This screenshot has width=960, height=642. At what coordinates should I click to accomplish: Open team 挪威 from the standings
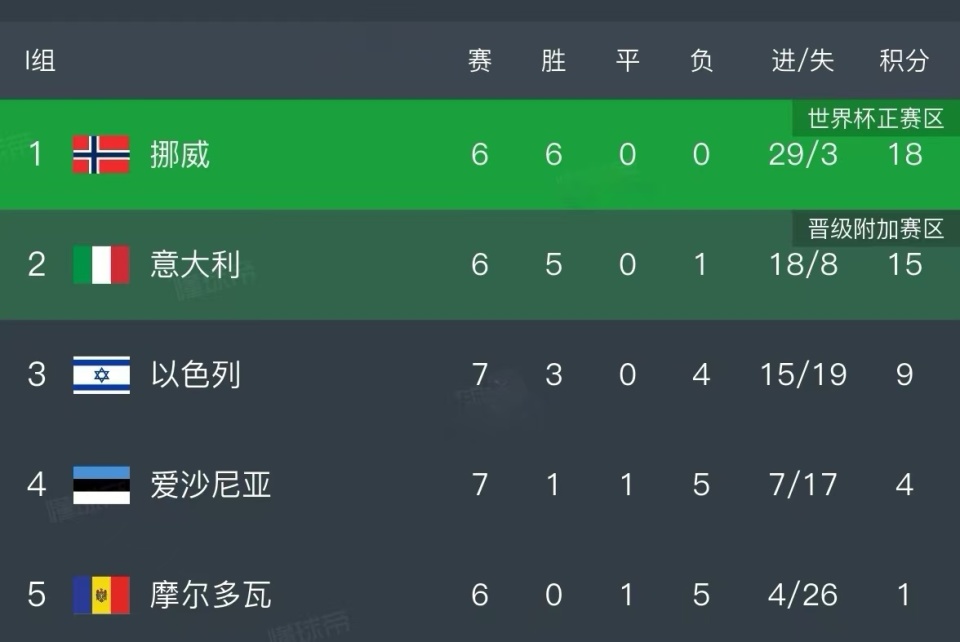(180, 155)
